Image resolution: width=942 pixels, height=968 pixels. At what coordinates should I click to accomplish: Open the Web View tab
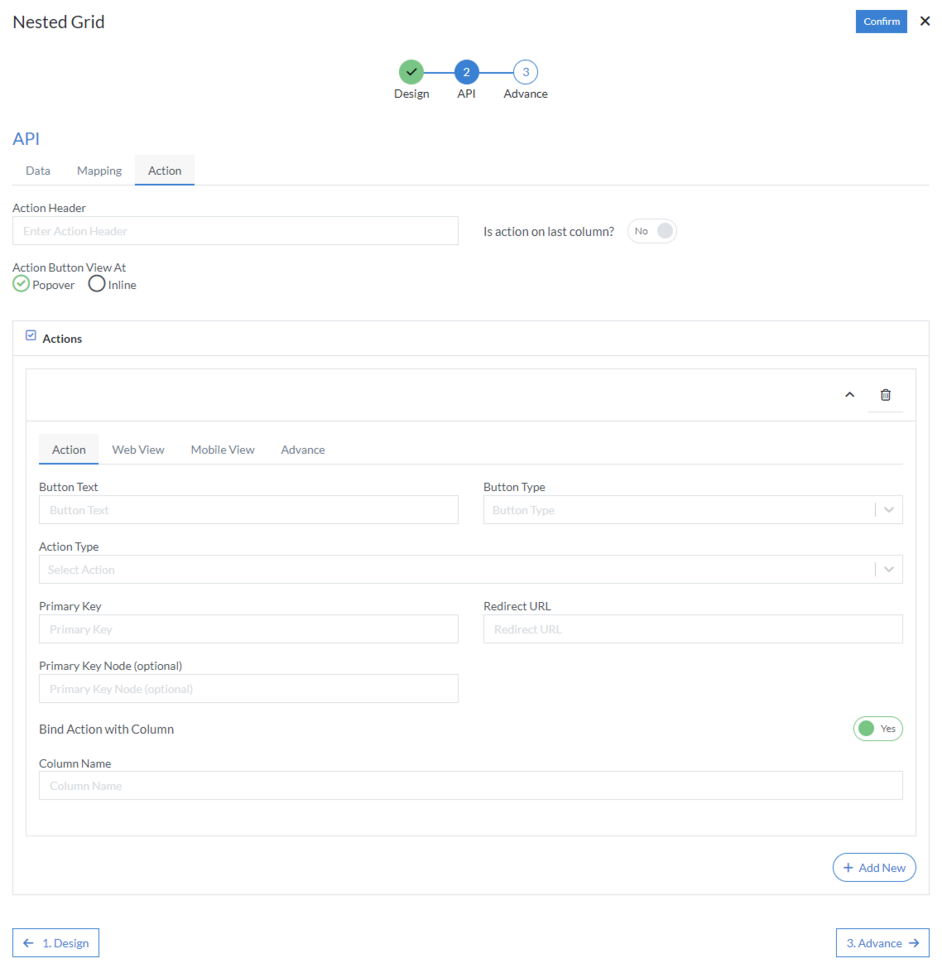tap(138, 450)
